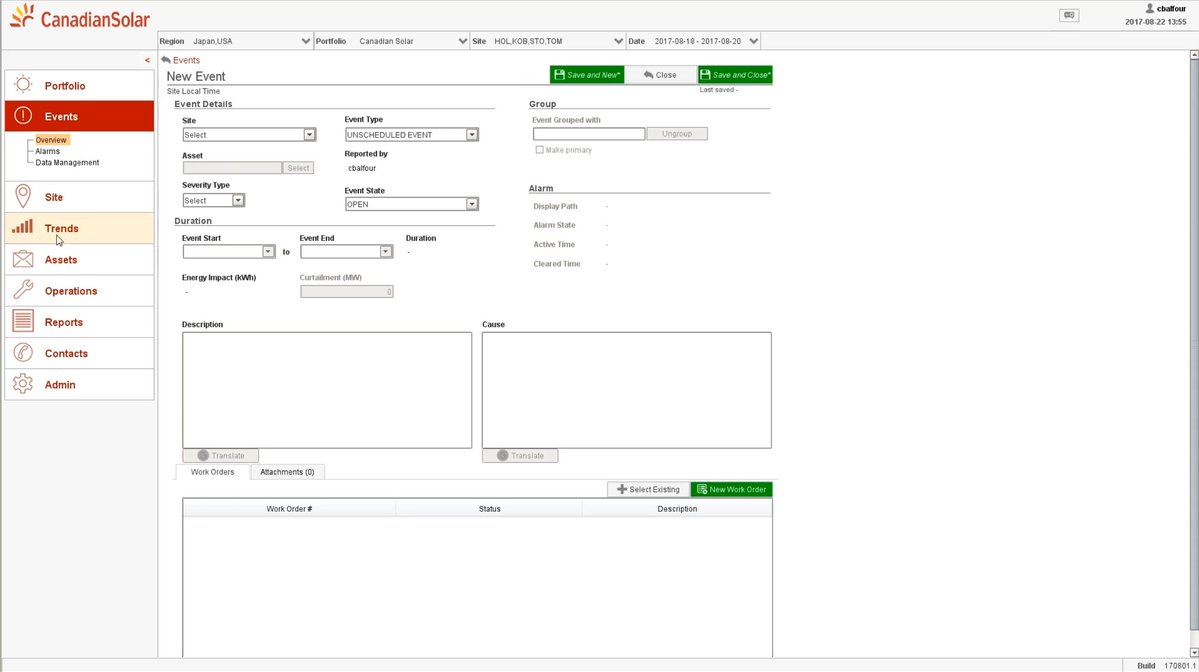The width and height of the screenshot is (1199, 672).
Task: Click the Events breadcrumb link
Action: 186,60
